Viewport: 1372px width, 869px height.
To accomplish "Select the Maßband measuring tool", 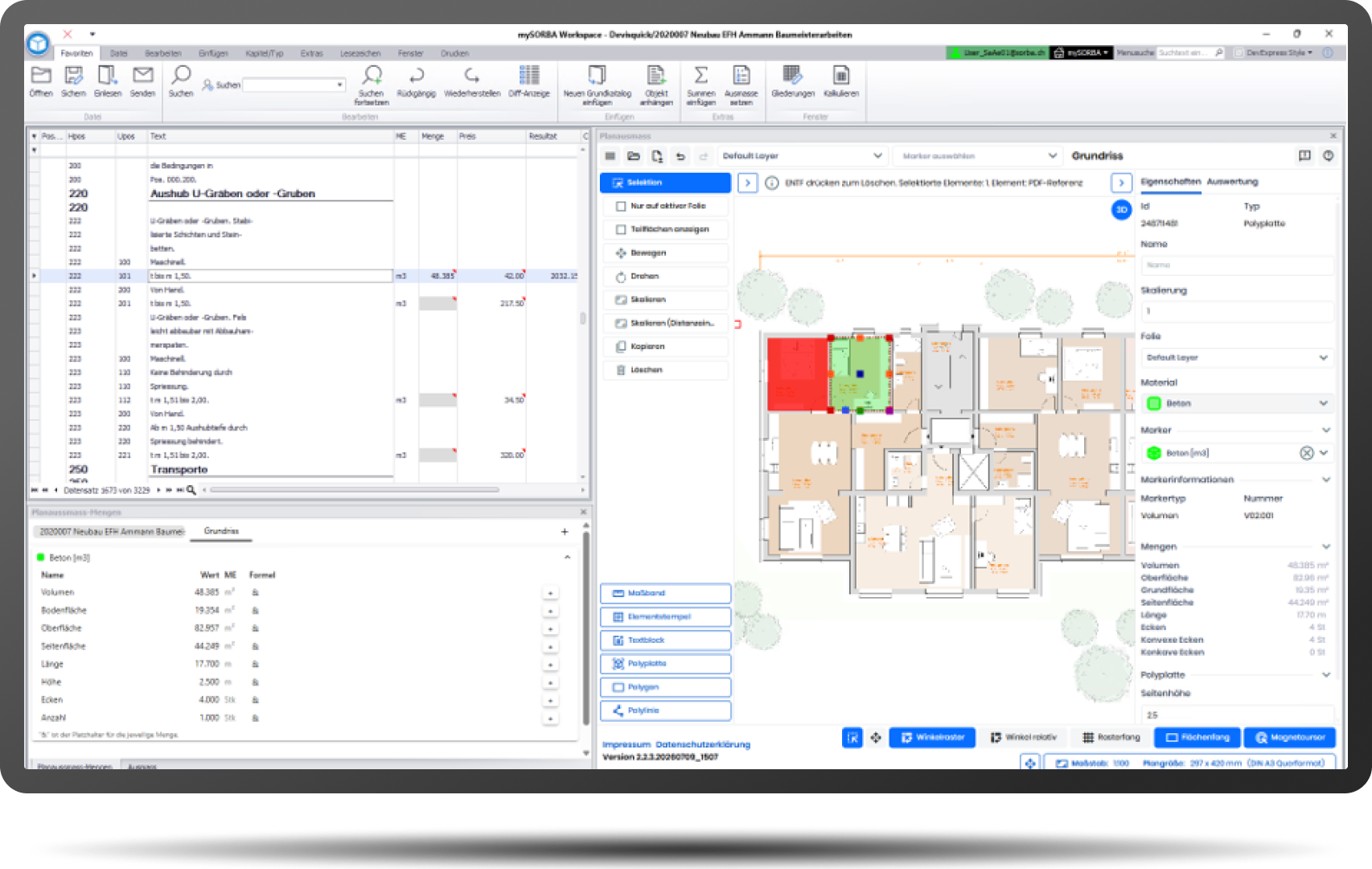I will point(665,593).
